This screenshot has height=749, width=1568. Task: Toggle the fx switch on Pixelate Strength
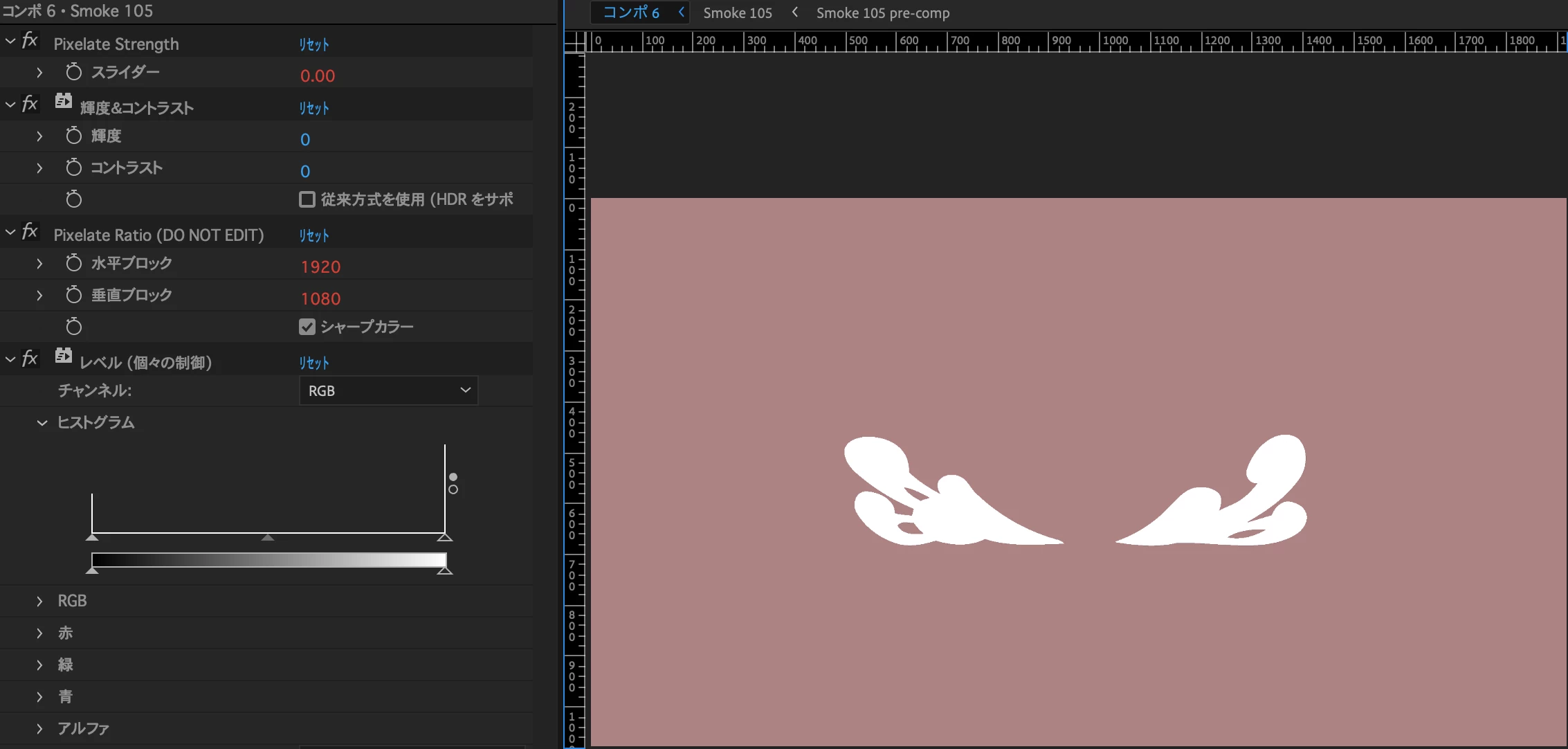point(30,41)
